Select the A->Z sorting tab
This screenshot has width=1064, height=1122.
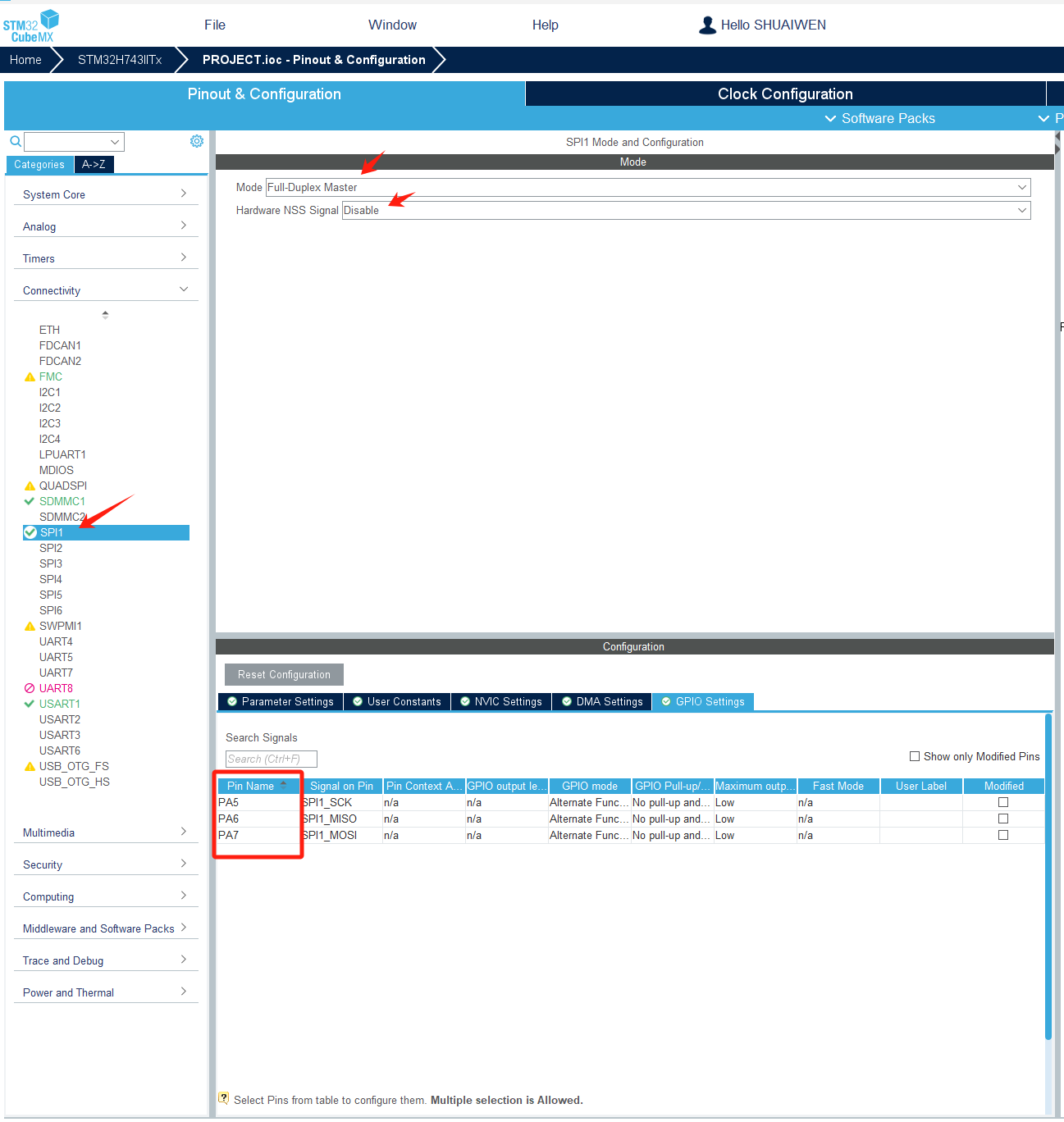pos(94,164)
